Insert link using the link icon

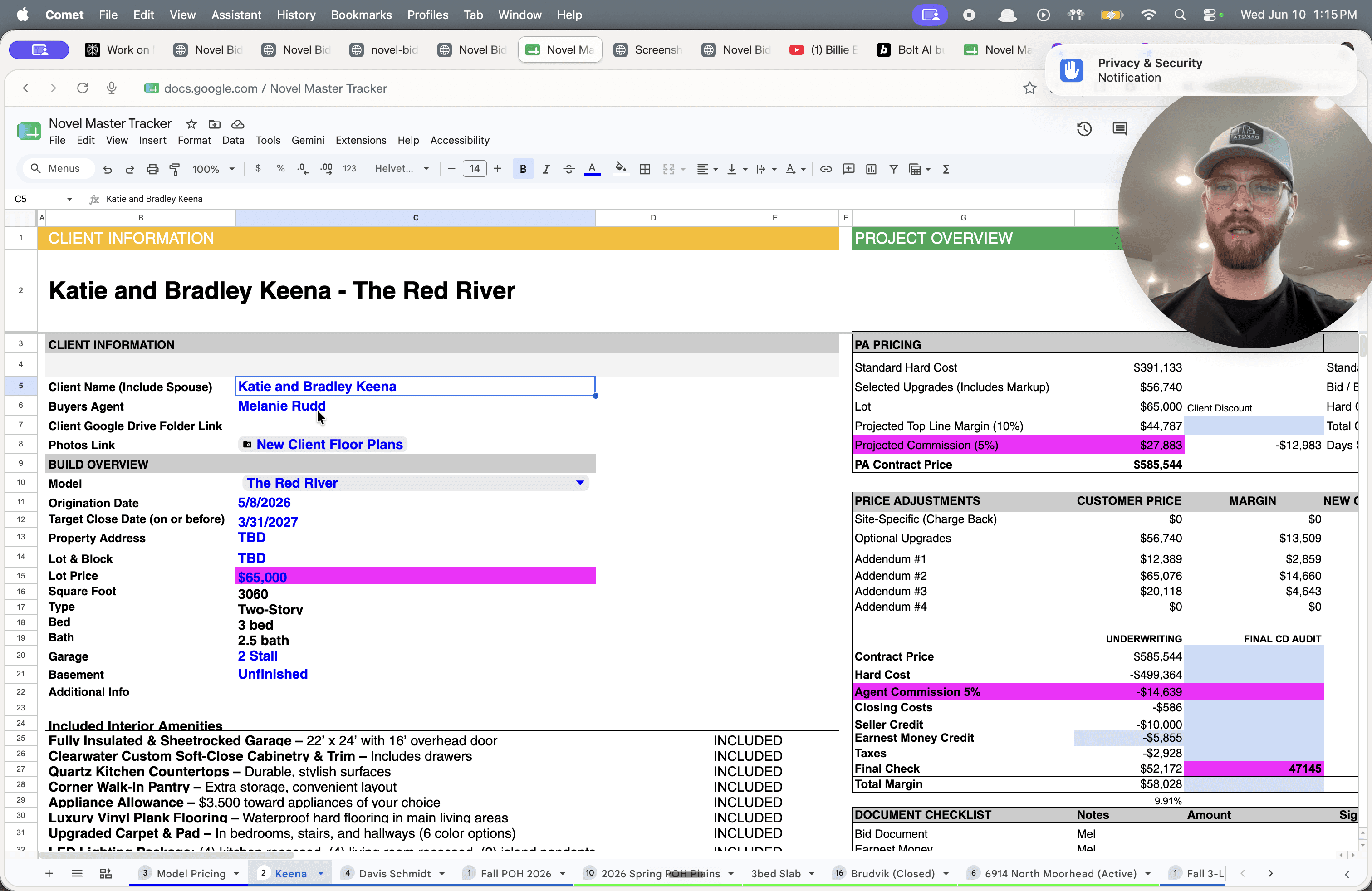click(825, 169)
